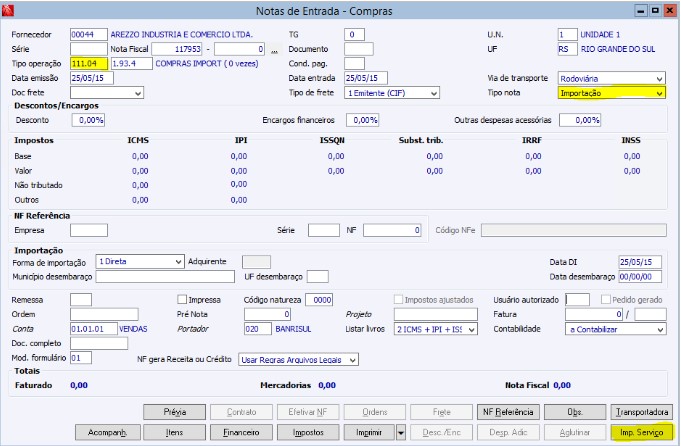The width and height of the screenshot is (681, 446).
Task: Click the 1.93.4 operation code field
Action: pos(132,63)
